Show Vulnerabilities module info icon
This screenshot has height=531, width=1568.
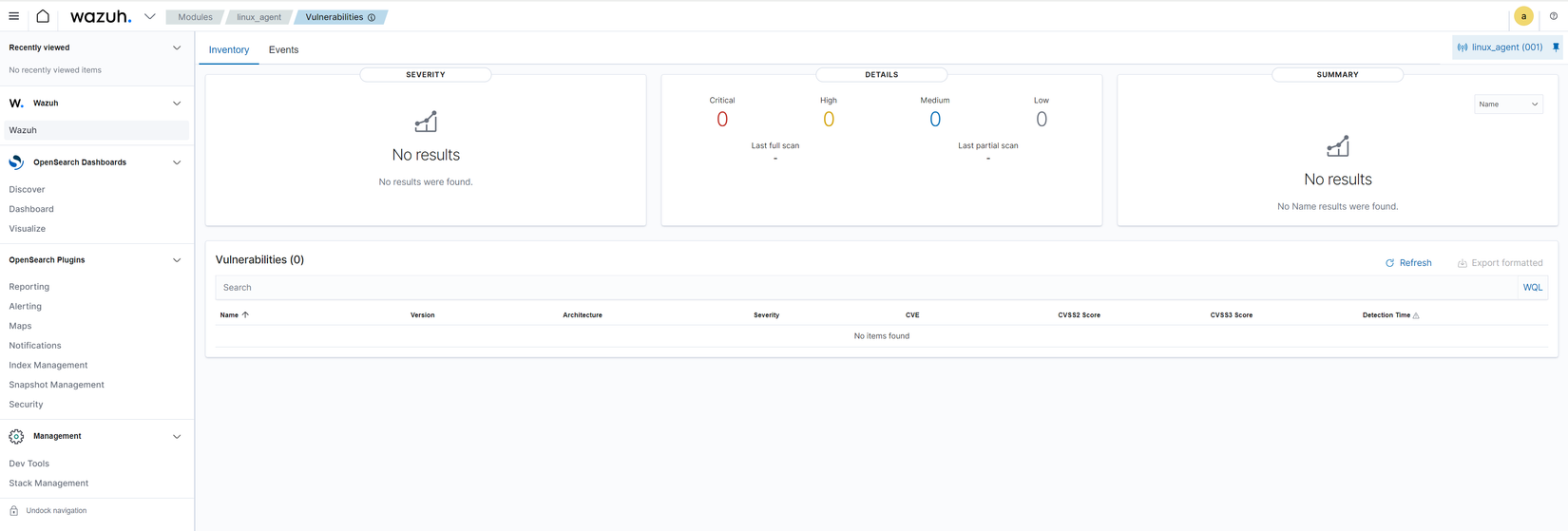(372, 17)
